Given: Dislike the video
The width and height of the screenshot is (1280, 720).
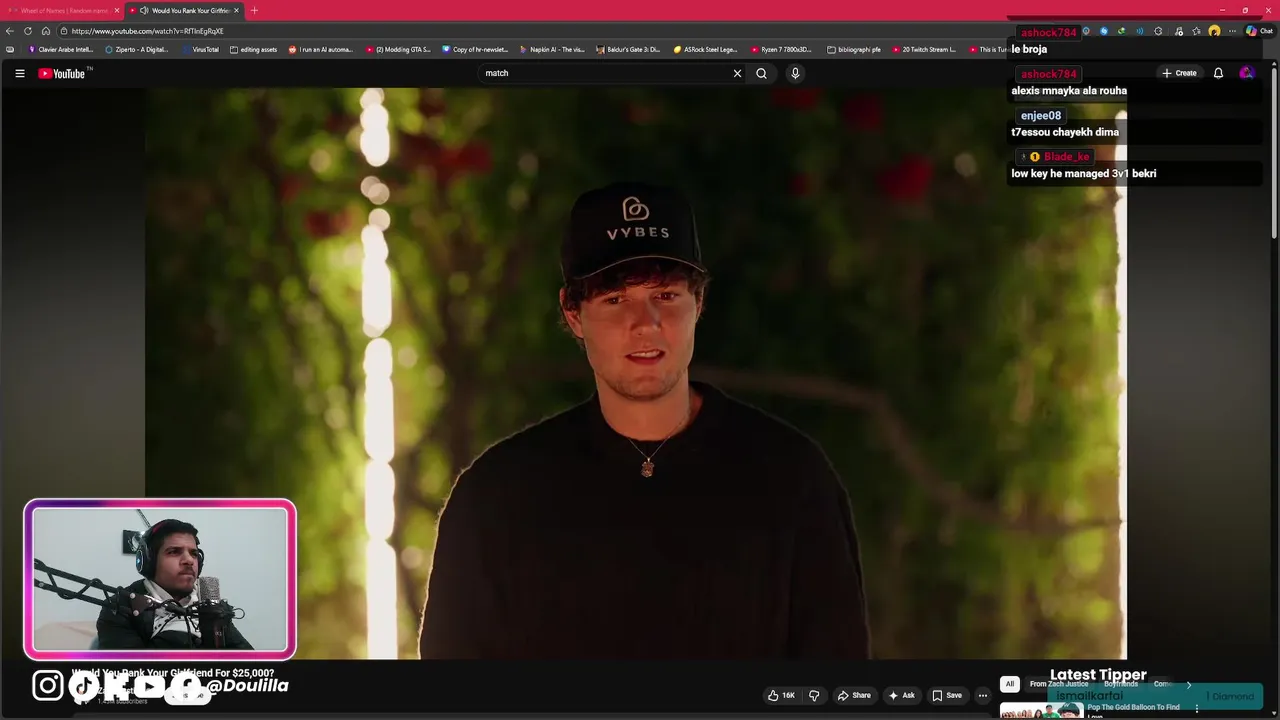Looking at the screenshot, I should (x=814, y=695).
